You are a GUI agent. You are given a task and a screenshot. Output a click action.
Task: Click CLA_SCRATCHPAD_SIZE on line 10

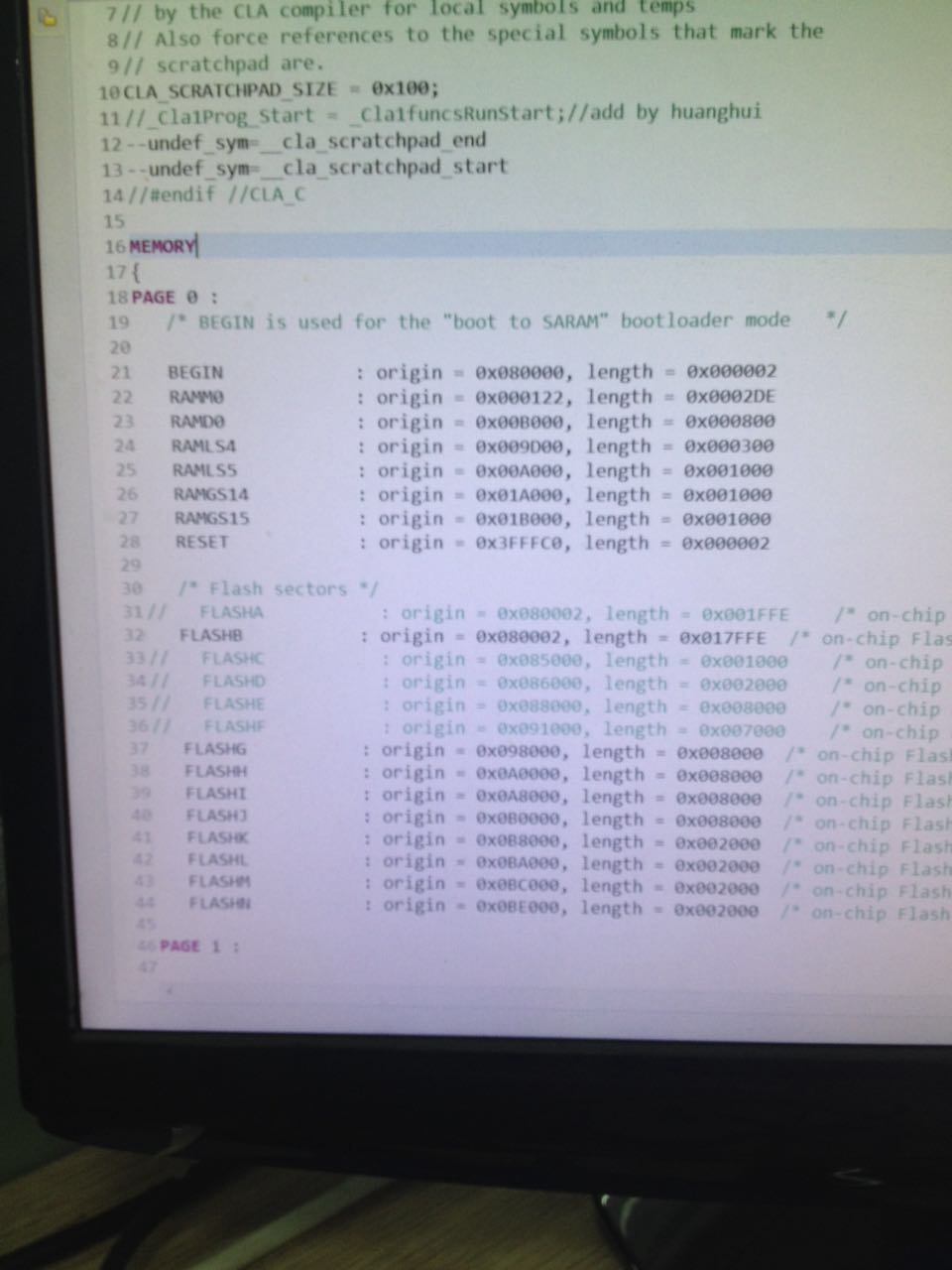point(230,89)
